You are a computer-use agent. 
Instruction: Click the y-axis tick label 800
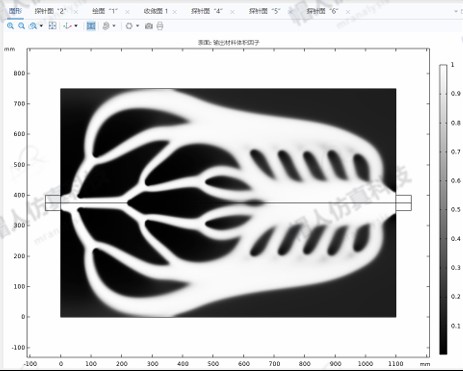tap(19, 73)
